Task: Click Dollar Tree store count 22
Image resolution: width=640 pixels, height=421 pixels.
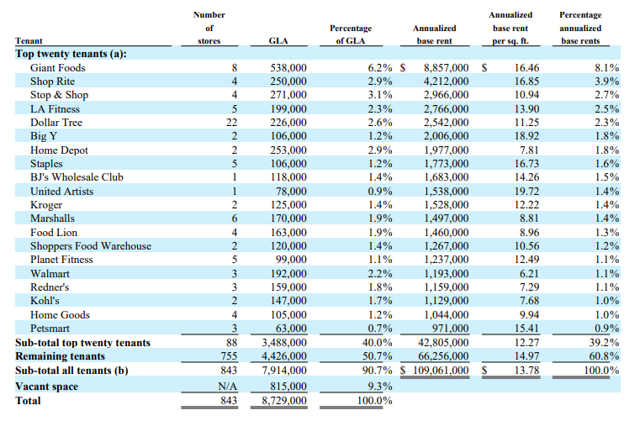Action: click(231, 123)
